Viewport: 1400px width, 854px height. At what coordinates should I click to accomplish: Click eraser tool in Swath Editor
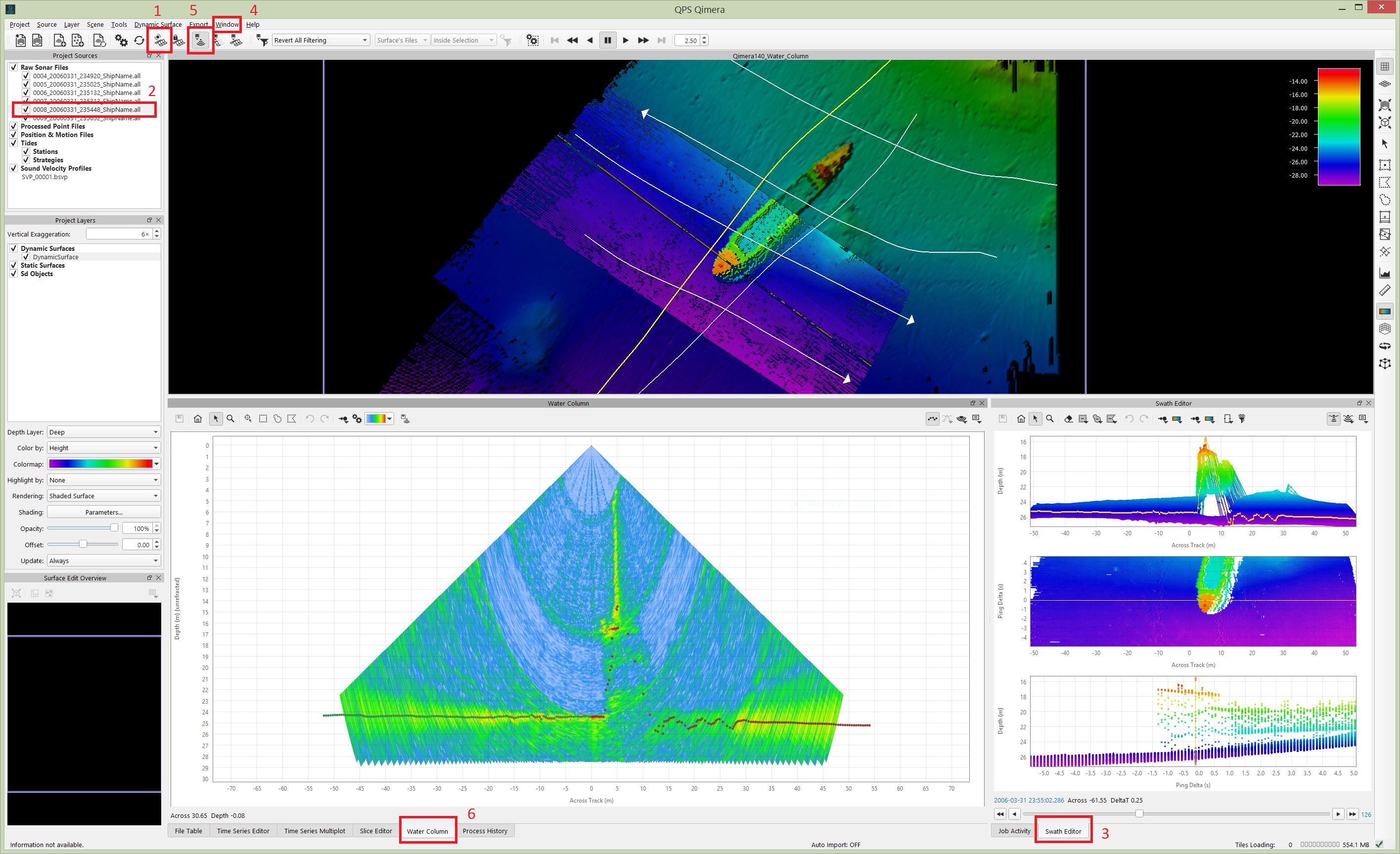(1068, 419)
